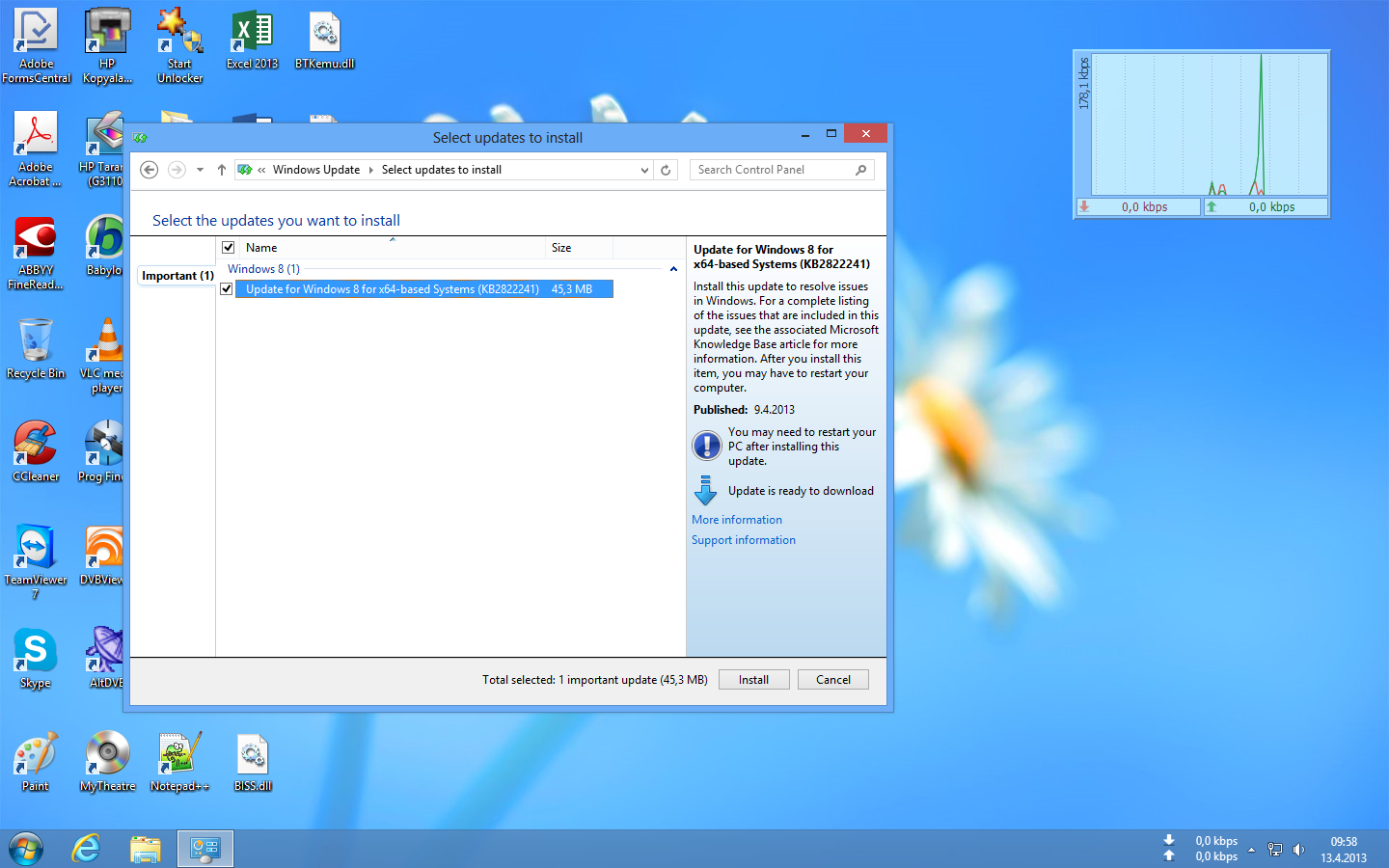The image size is (1389, 868).
Task: Select the Update for Windows 8 KB2822241 row
Action: pos(424,289)
